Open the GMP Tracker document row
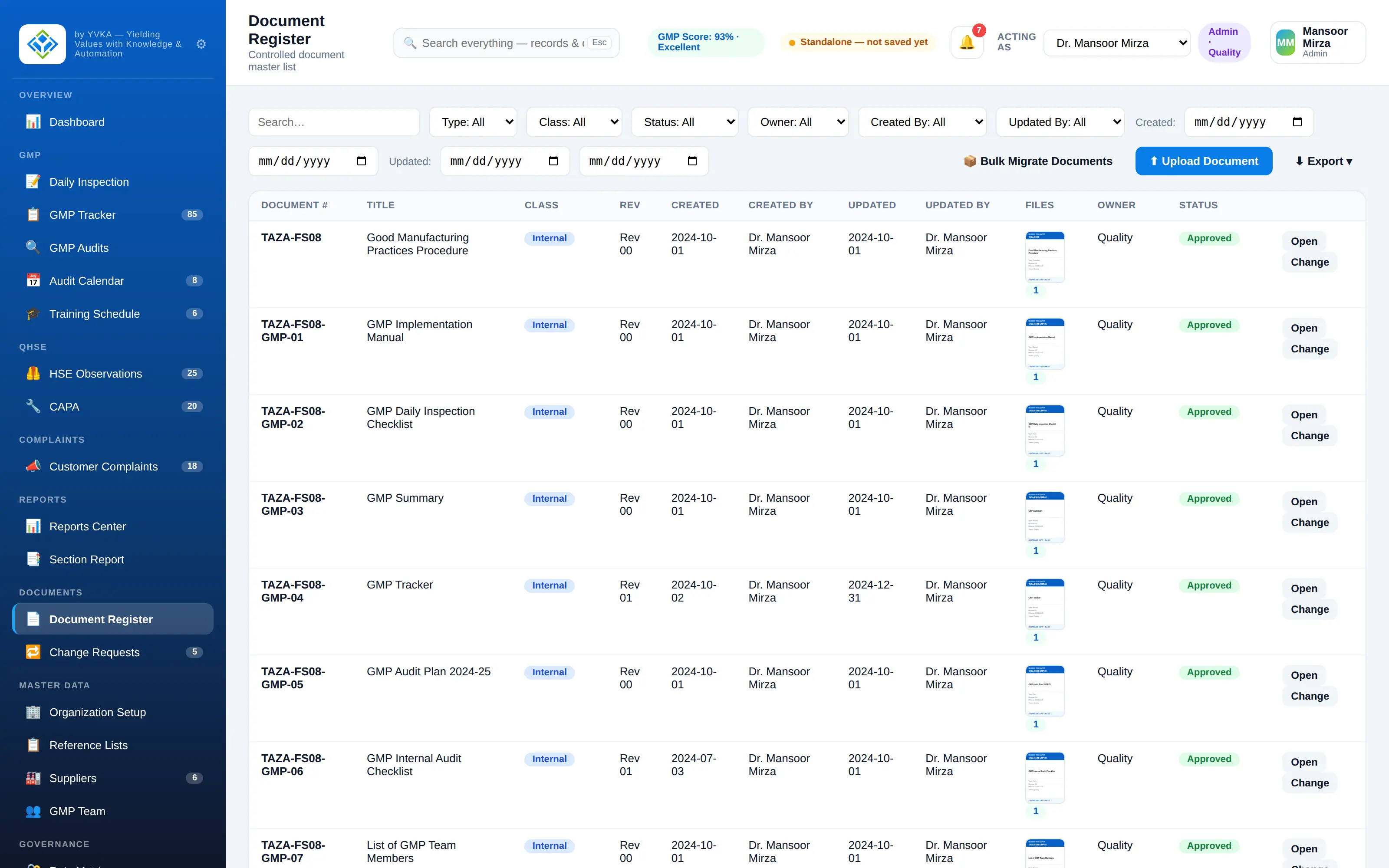 pyautogui.click(x=1303, y=588)
